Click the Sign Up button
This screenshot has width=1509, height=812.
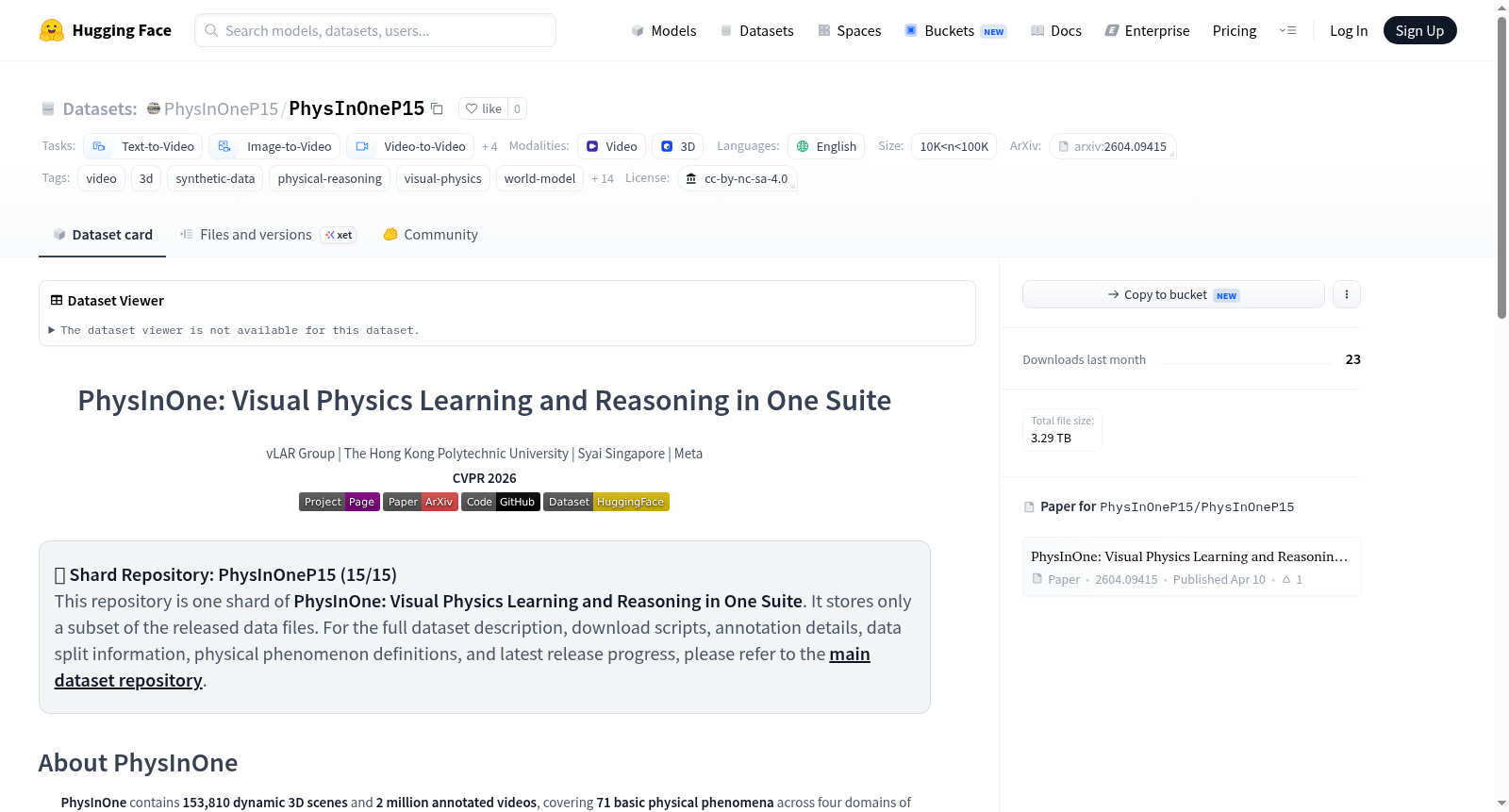pos(1419,30)
